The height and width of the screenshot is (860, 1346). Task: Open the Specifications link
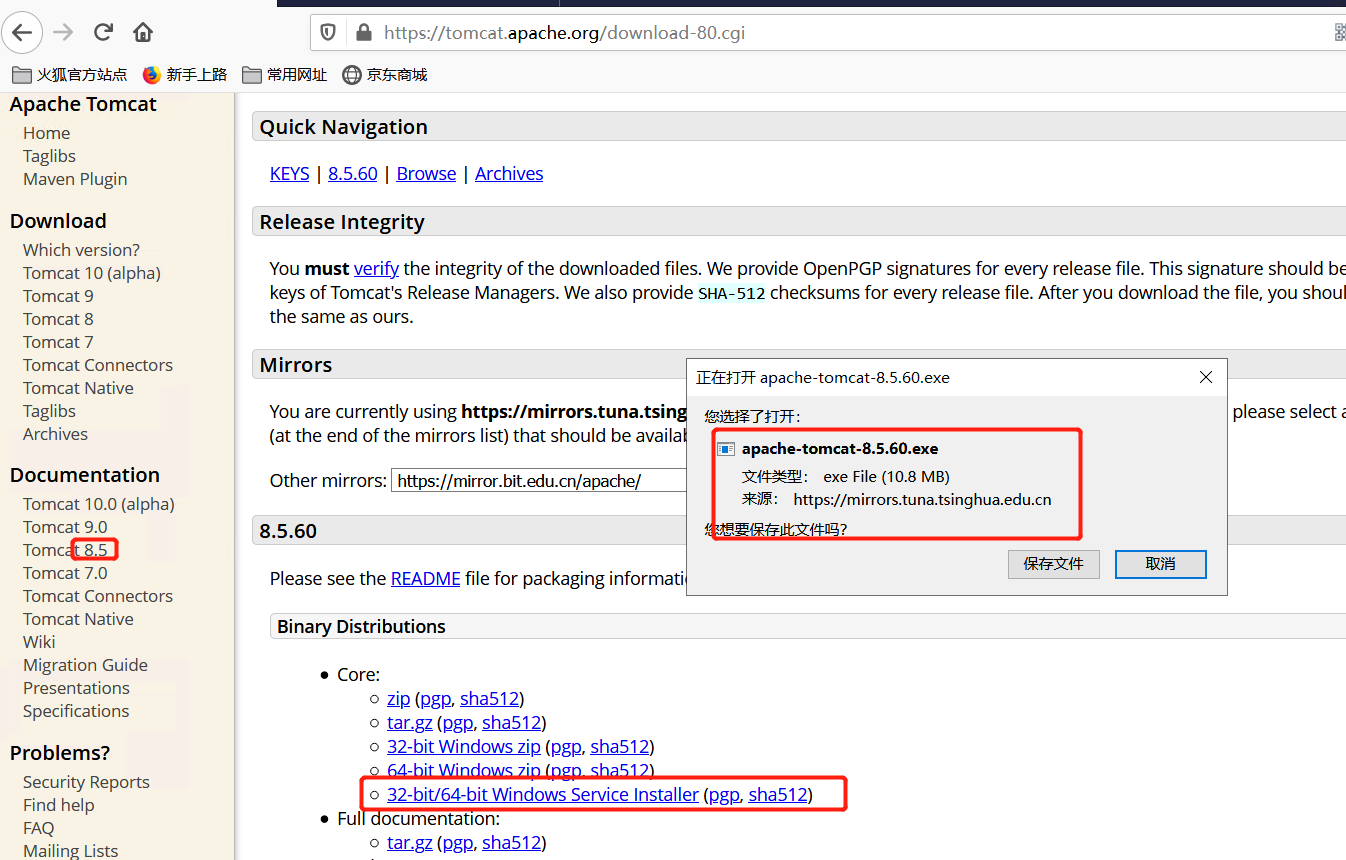pyautogui.click(x=76, y=711)
